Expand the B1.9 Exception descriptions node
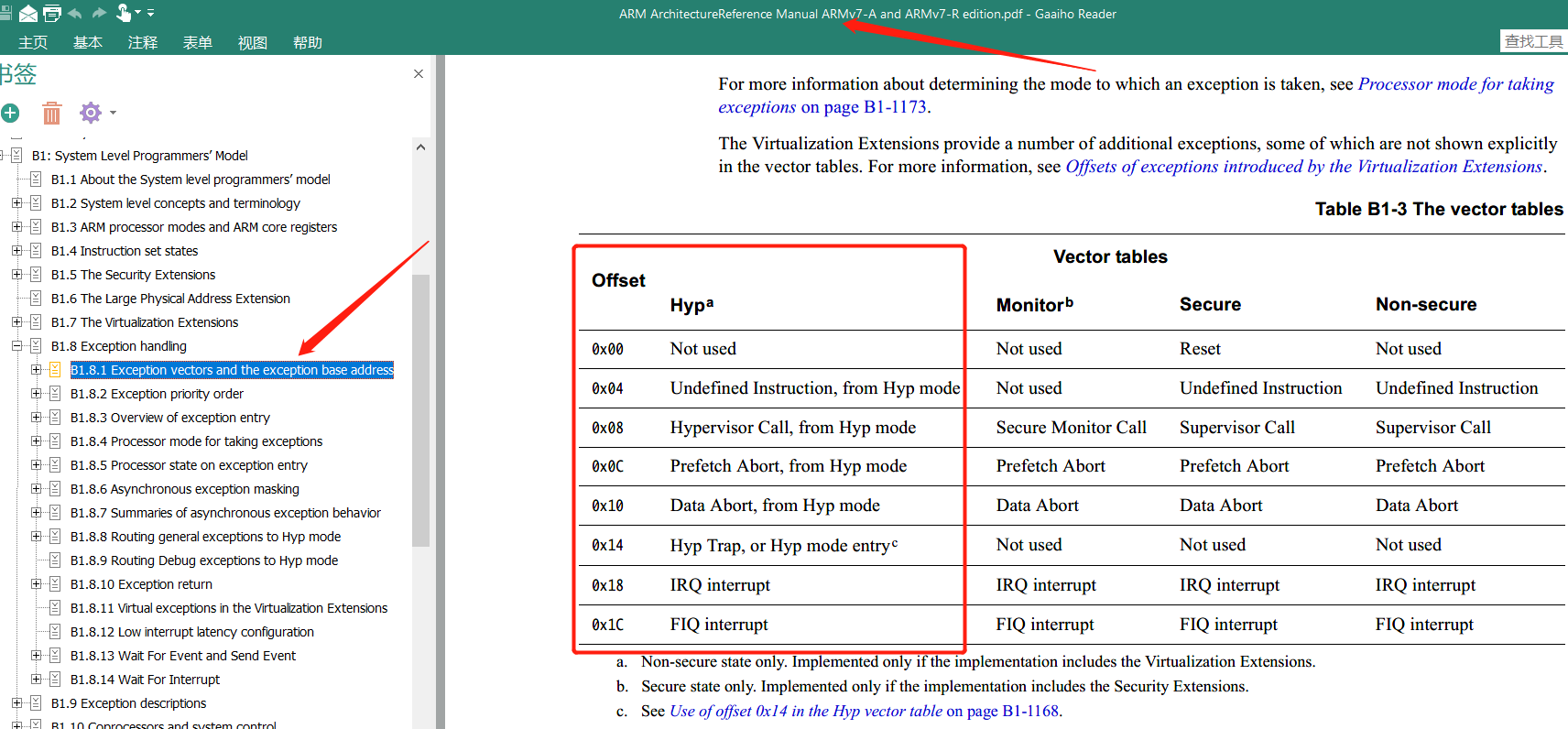The height and width of the screenshot is (729, 1568). [x=16, y=703]
